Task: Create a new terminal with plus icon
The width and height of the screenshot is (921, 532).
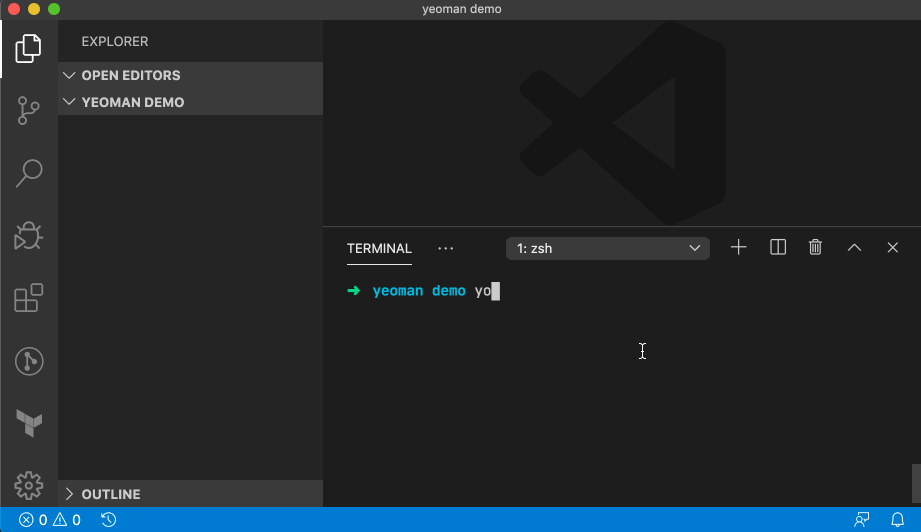Action: (738, 247)
